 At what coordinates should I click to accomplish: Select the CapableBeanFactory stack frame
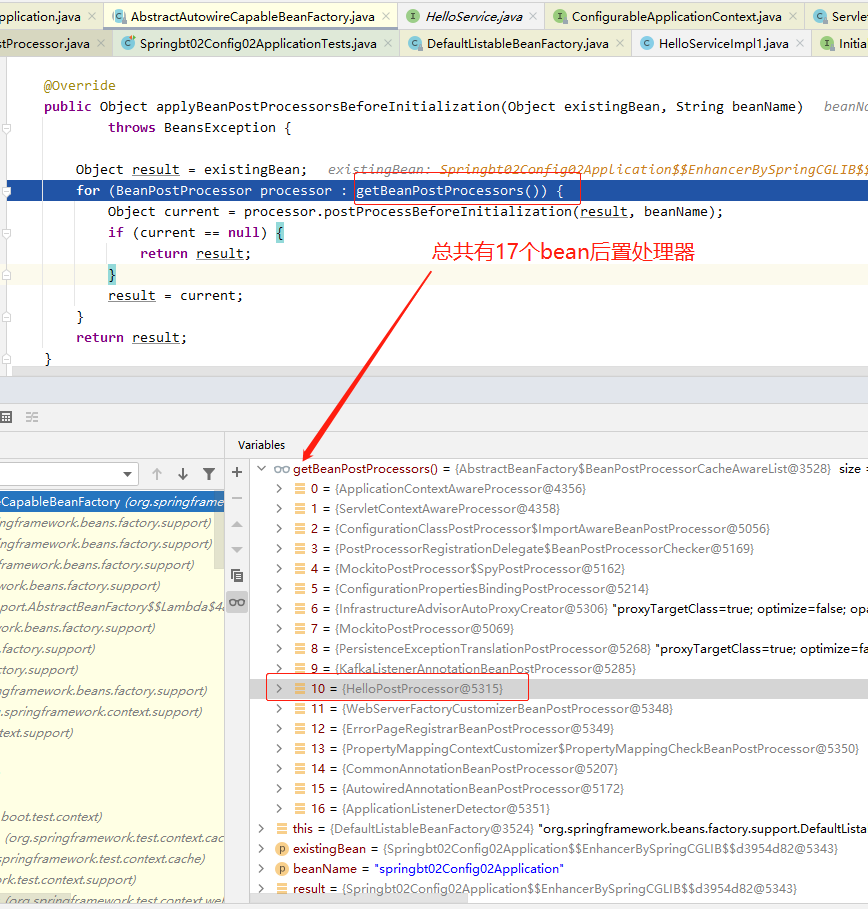click(x=112, y=501)
